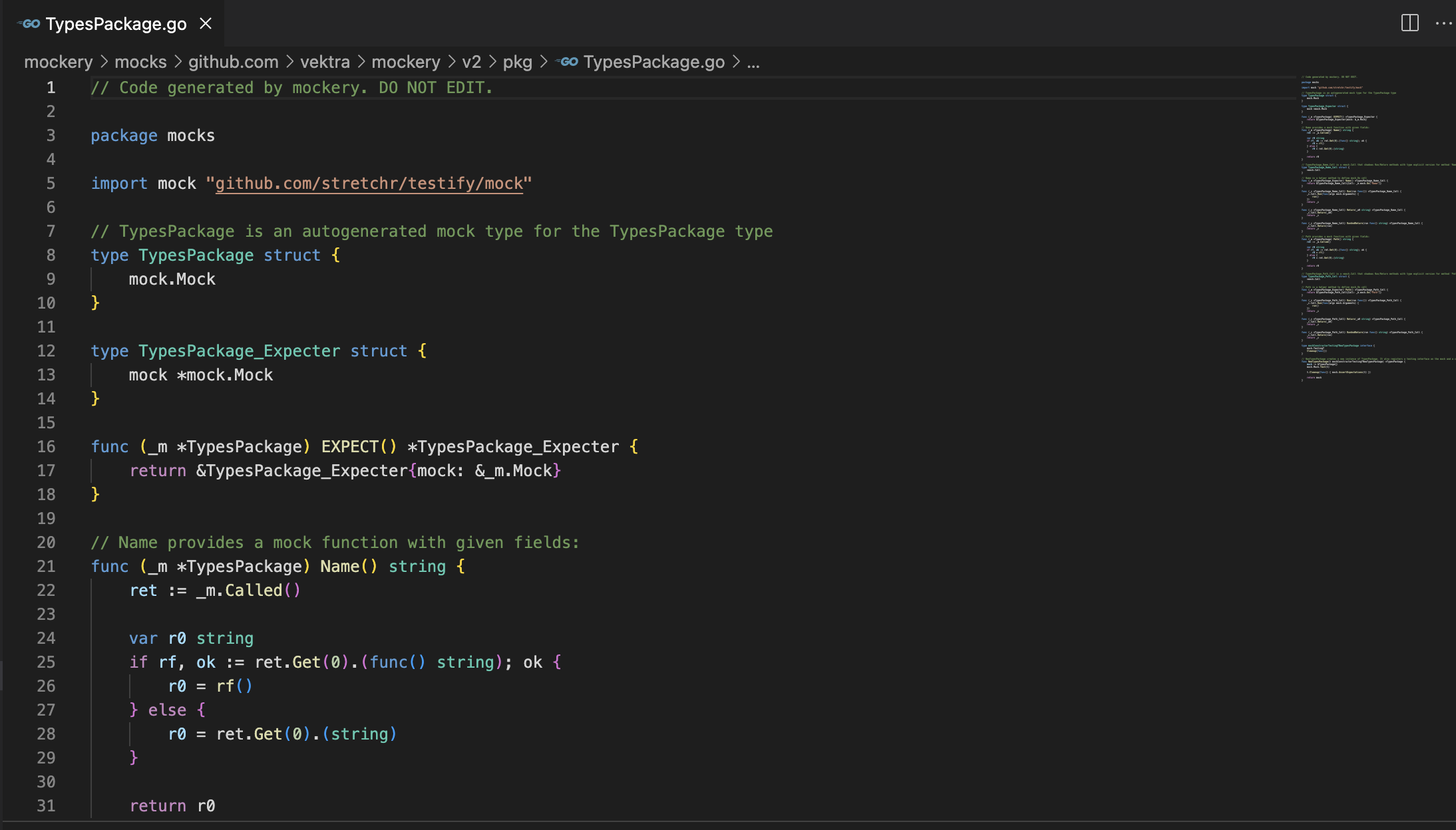Click line number 21 in the gutter
Image resolution: width=1456 pixels, height=830 pixels.
coord(47,567)
